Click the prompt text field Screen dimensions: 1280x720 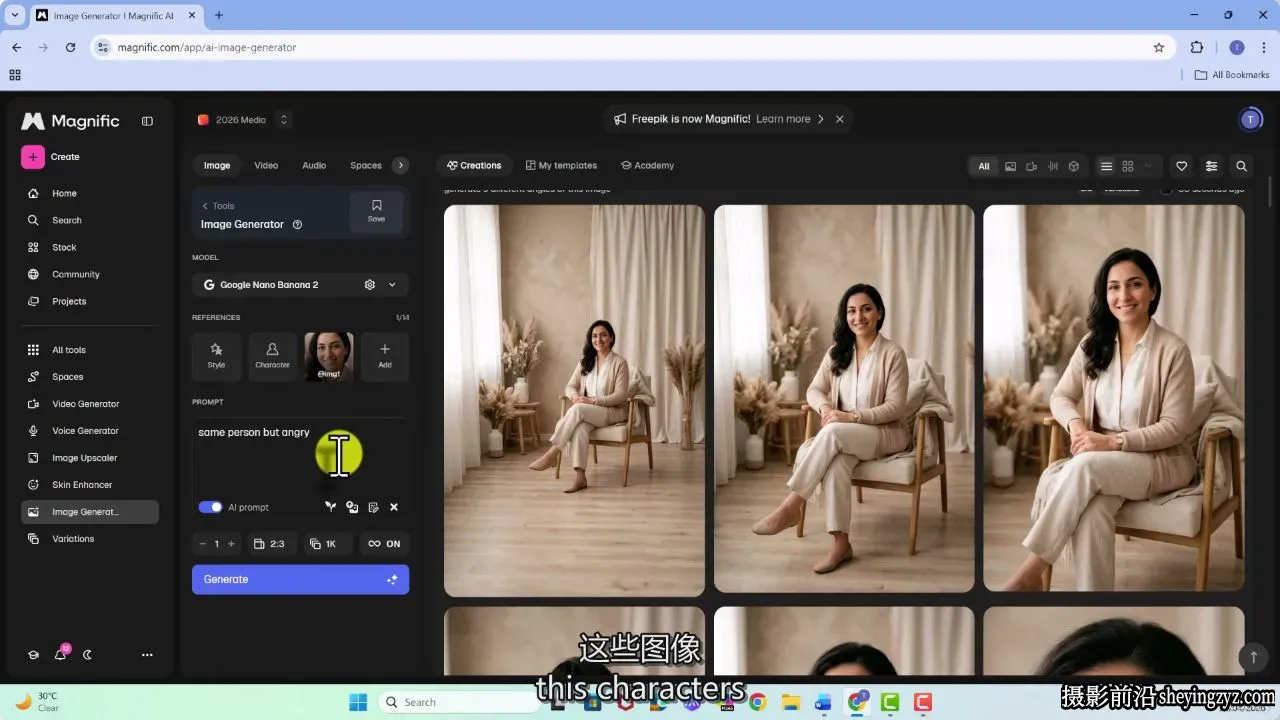tap(300, 455)
